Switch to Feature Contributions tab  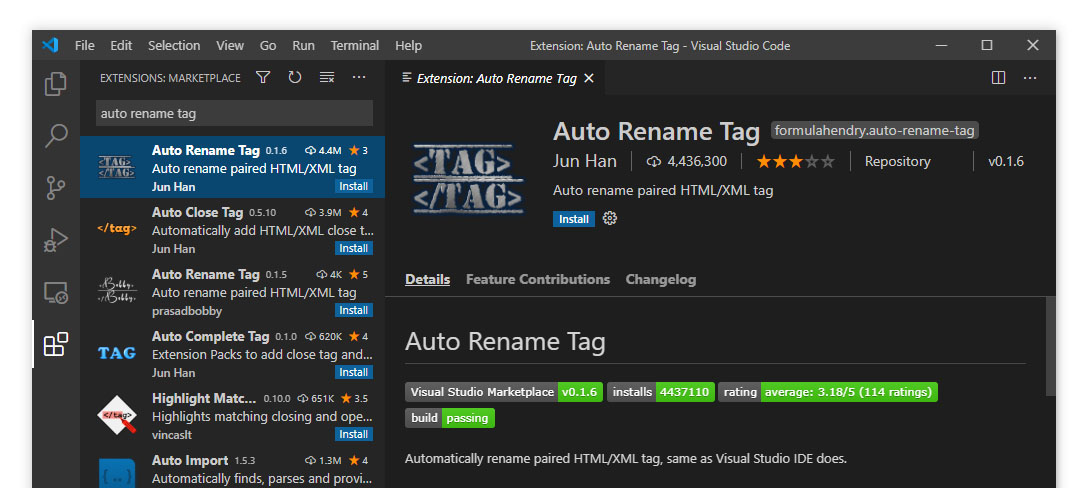538,280
